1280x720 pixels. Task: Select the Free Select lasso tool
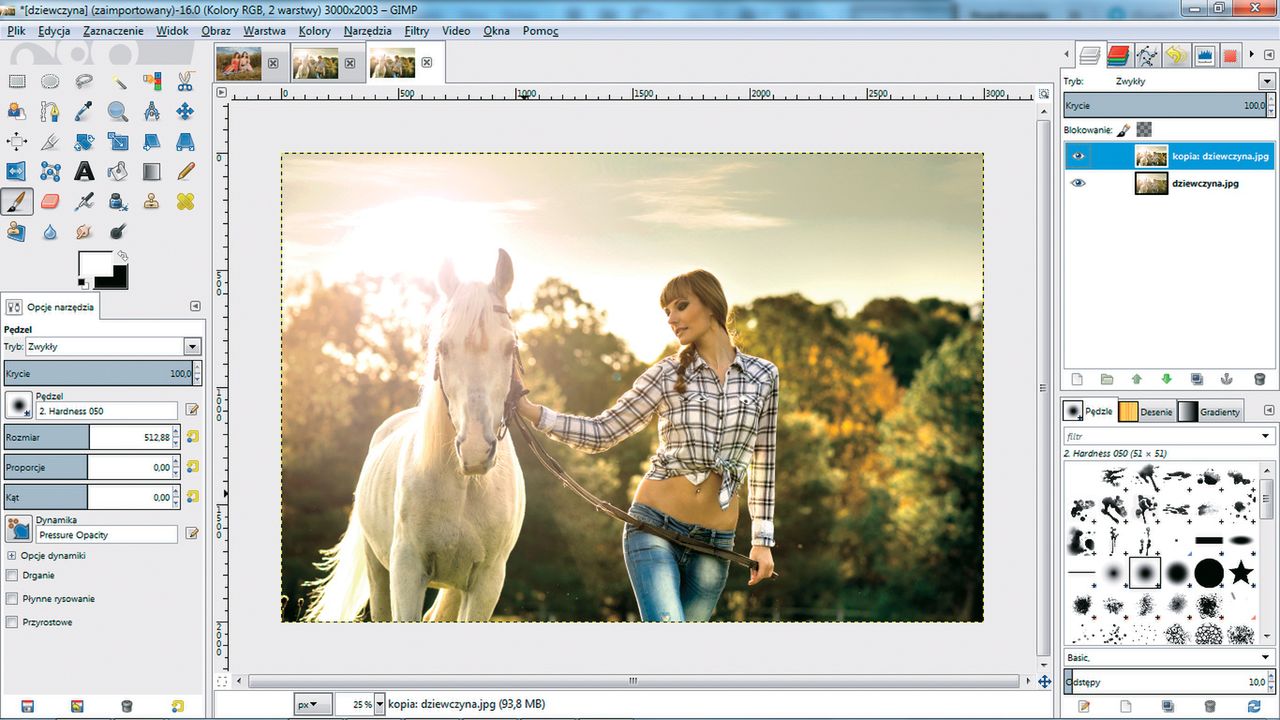[84, 82]
